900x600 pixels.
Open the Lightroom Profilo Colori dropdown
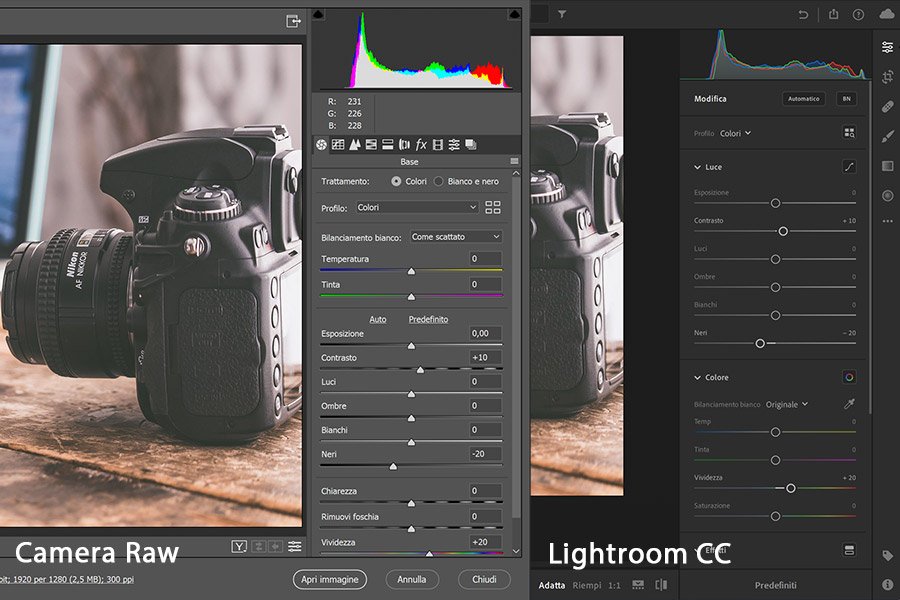735,133
